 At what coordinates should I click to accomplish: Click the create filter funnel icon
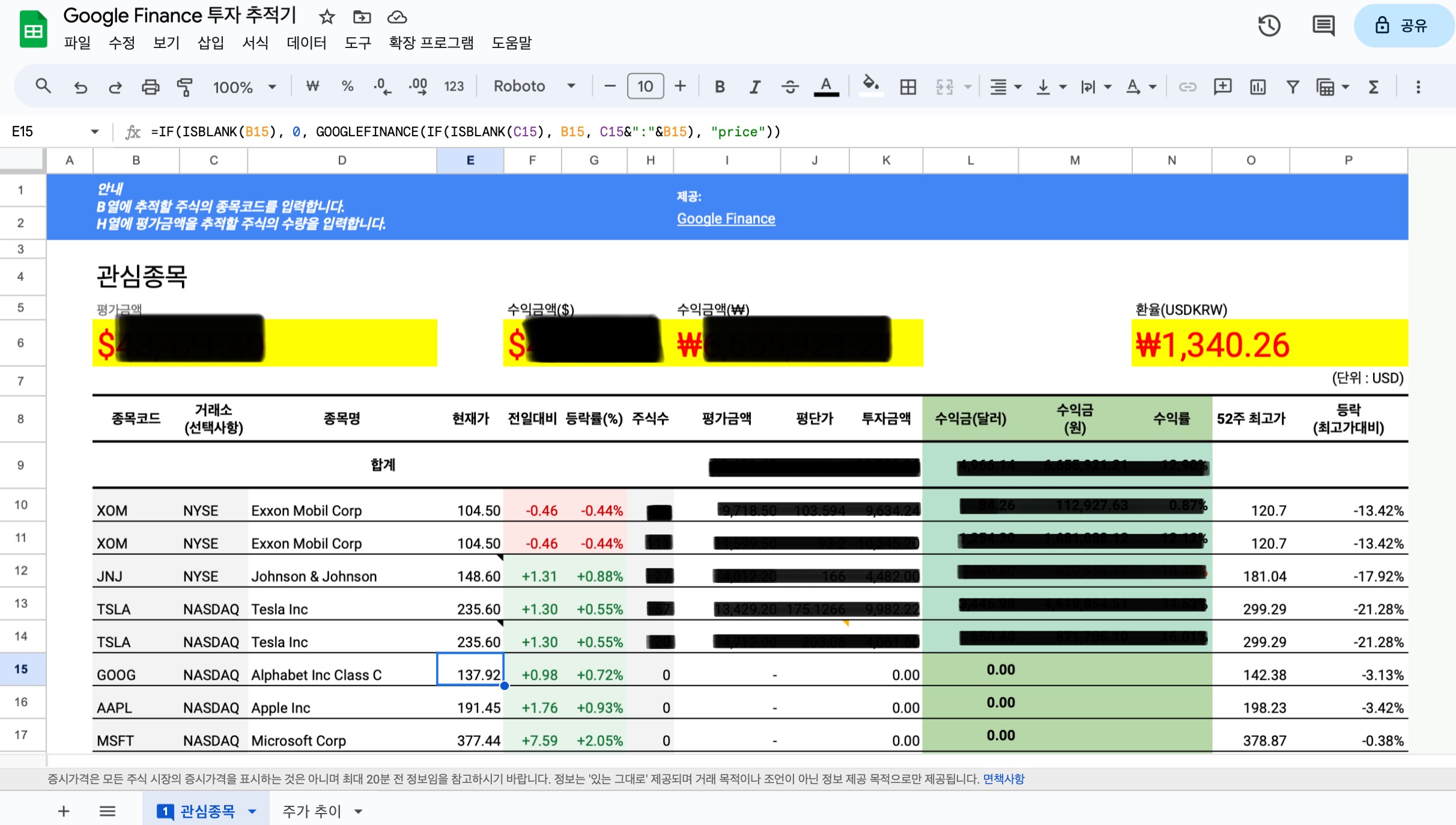(1293, 87)
